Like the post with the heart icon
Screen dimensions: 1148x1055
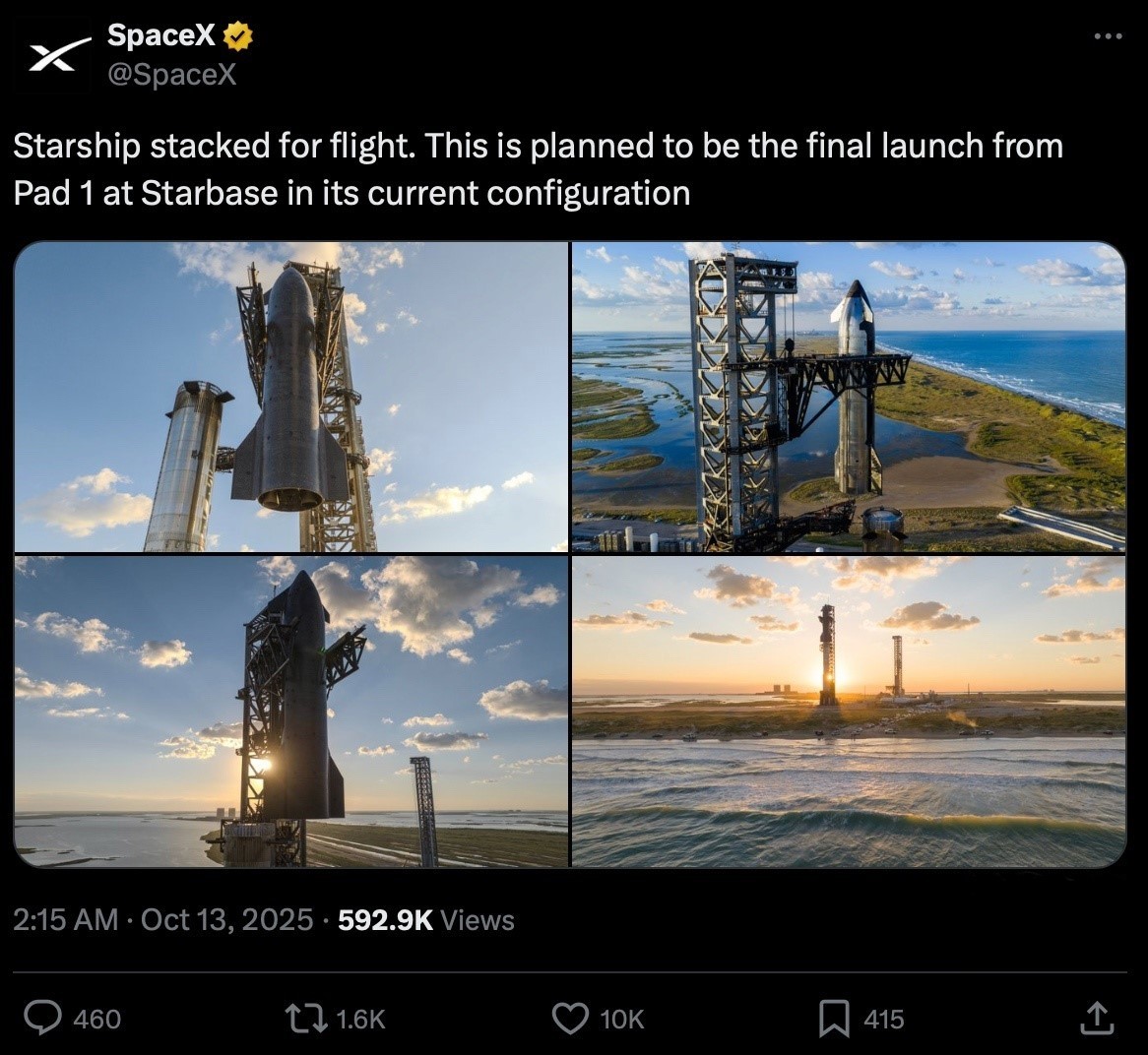click(570, 1019)
